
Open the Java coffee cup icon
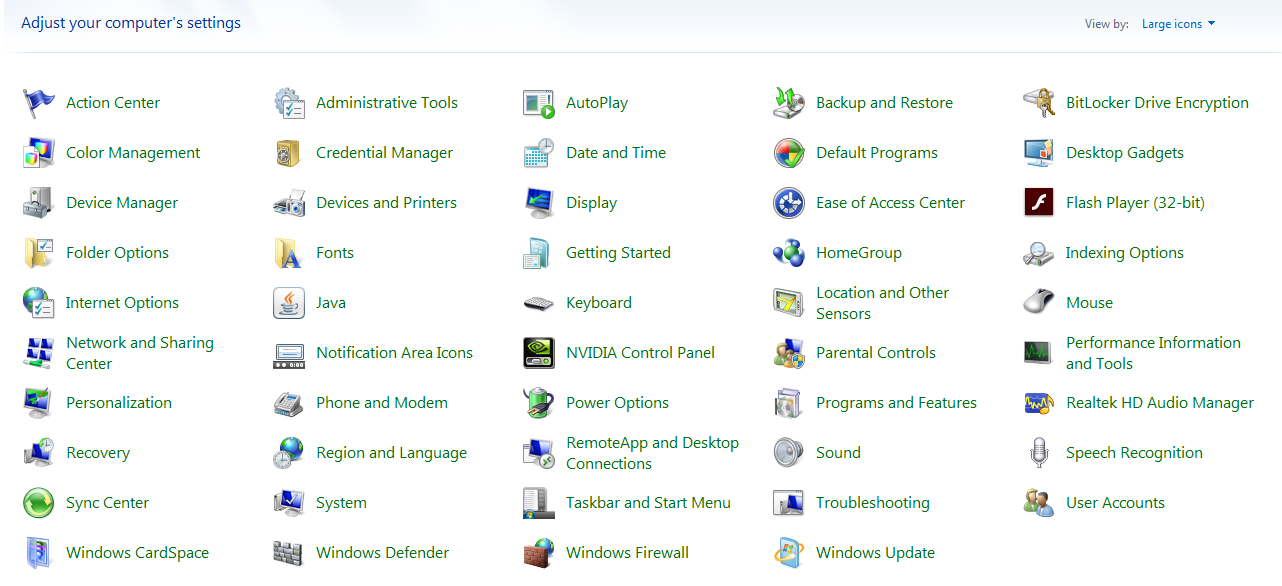click(289, 303)
